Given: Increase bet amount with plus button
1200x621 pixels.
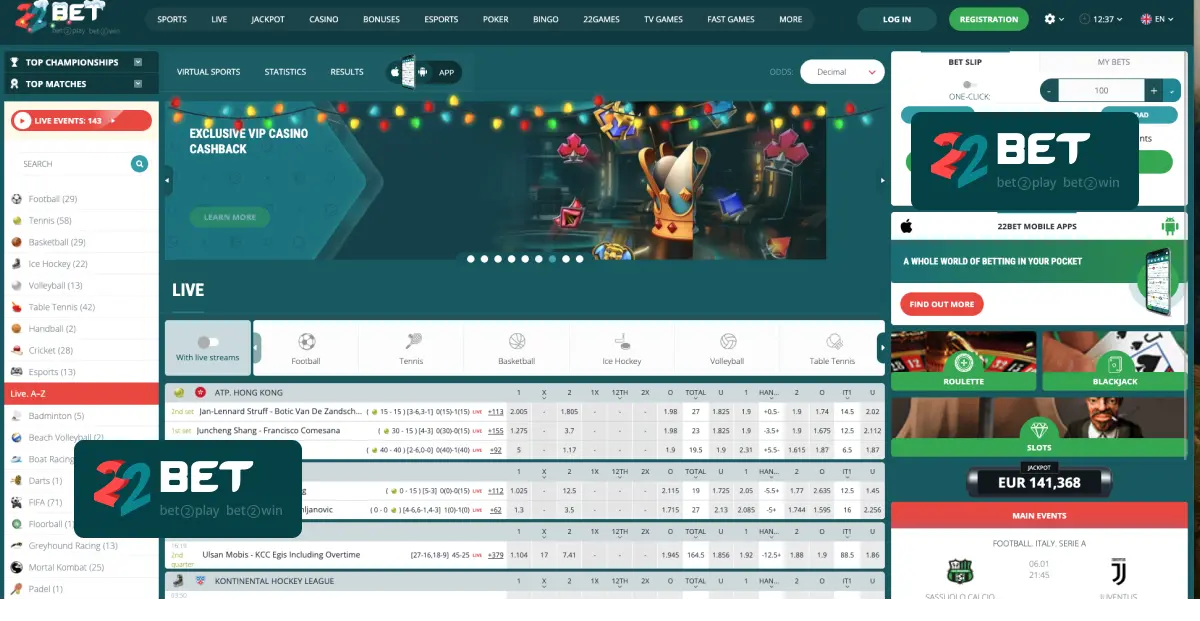Looking at the screenshot, I should (1153, 90).
